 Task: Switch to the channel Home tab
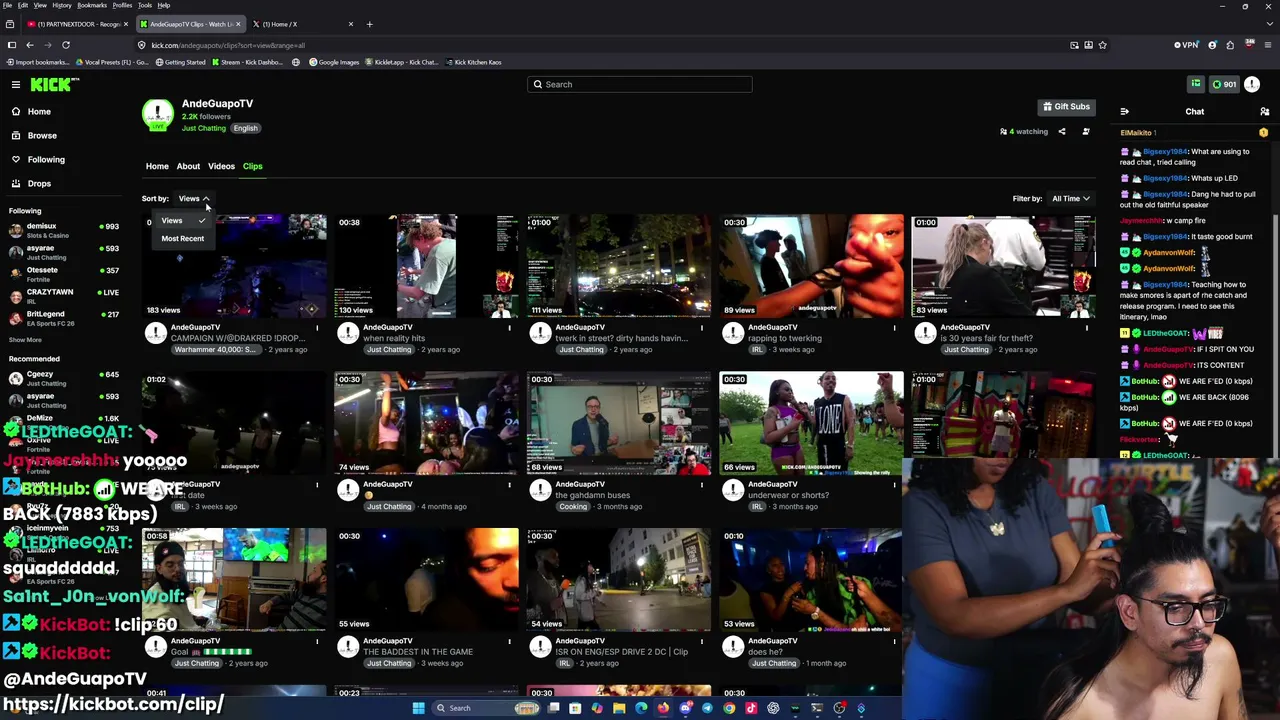157,166
